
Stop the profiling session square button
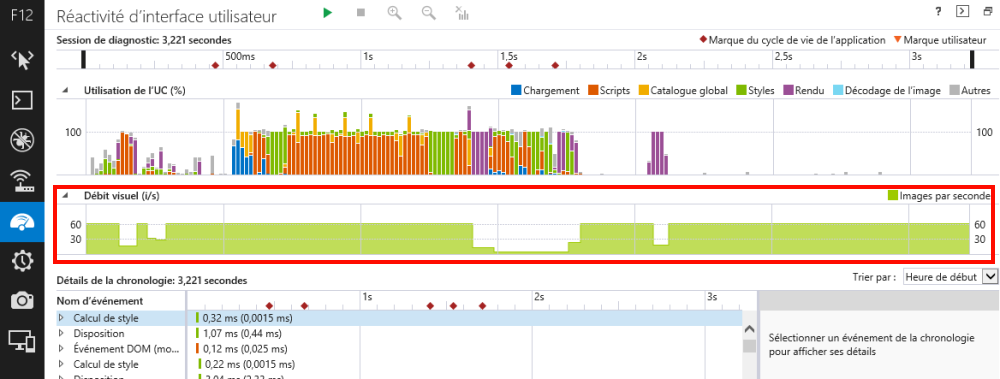pos(361,13)
